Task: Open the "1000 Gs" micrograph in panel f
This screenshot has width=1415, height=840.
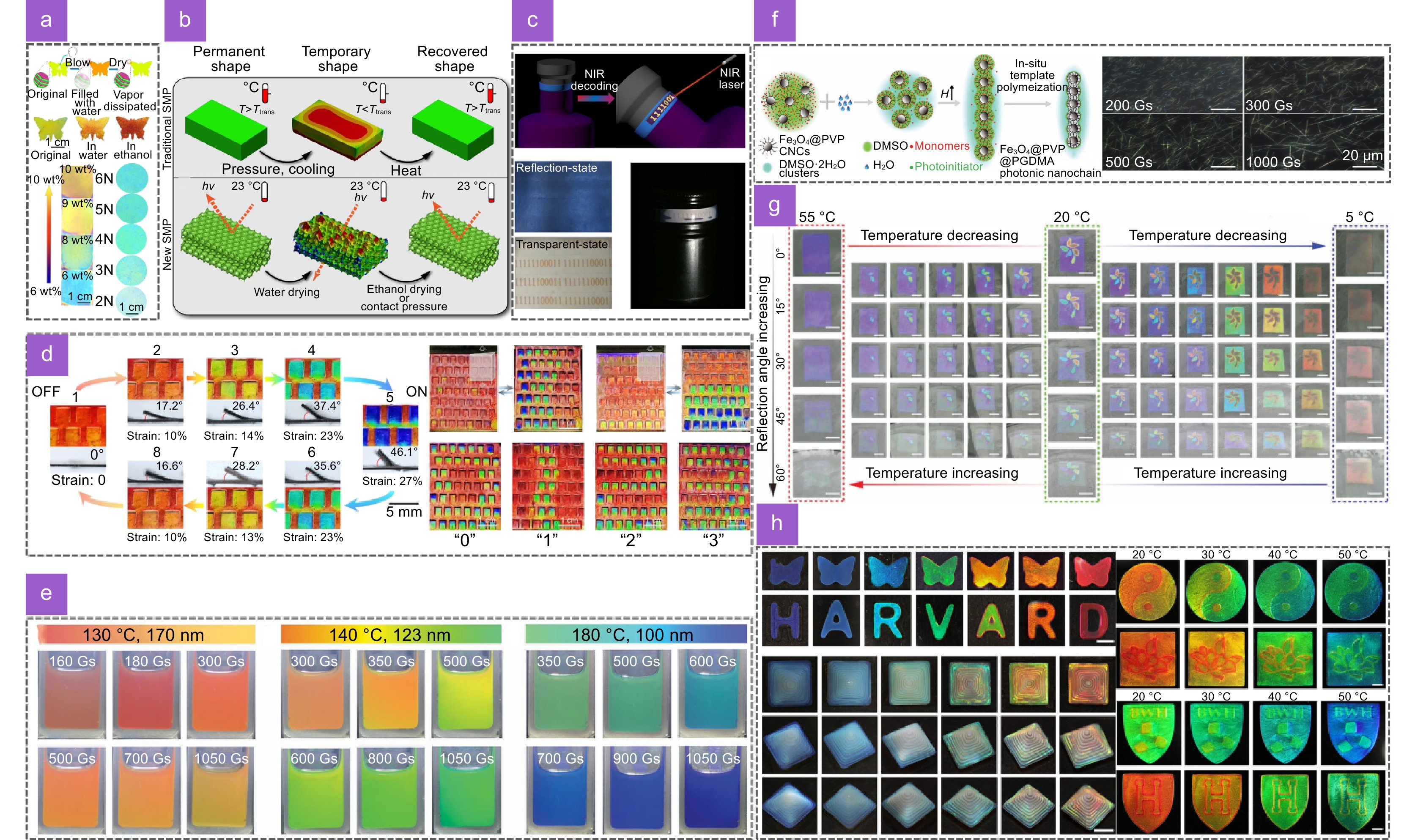Action: coord(1314,142)
